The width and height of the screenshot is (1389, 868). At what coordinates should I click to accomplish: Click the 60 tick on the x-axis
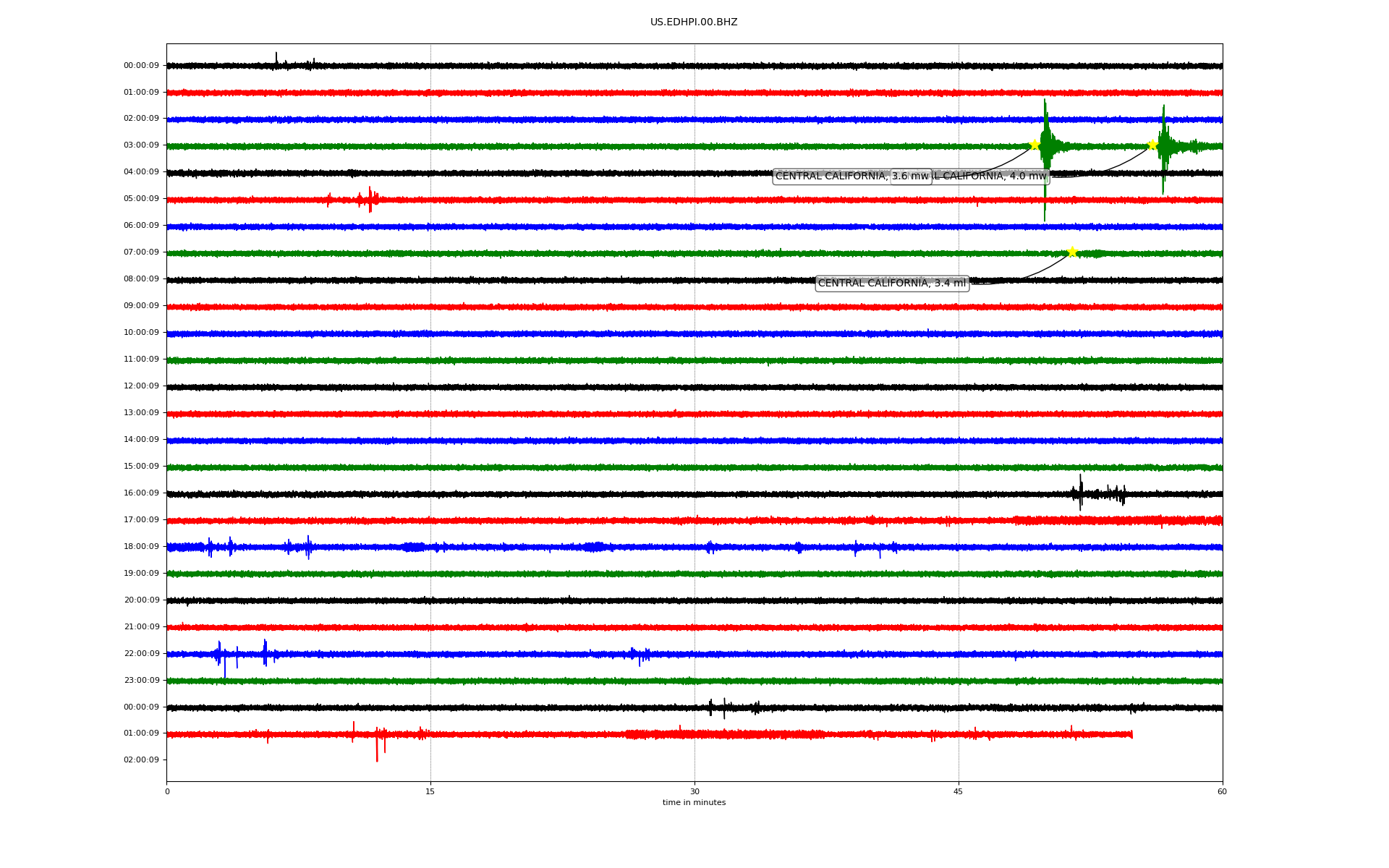coord(1222,791)
